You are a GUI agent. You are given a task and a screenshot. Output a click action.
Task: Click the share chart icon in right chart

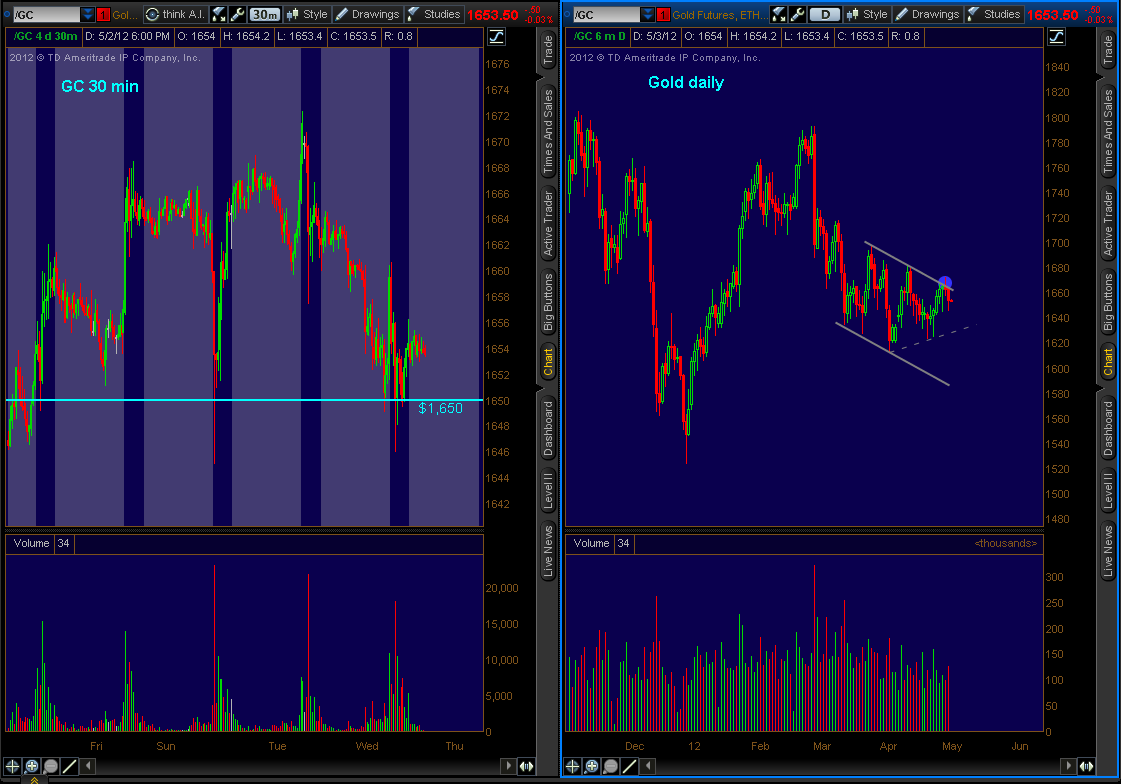(x=779, y=14)
